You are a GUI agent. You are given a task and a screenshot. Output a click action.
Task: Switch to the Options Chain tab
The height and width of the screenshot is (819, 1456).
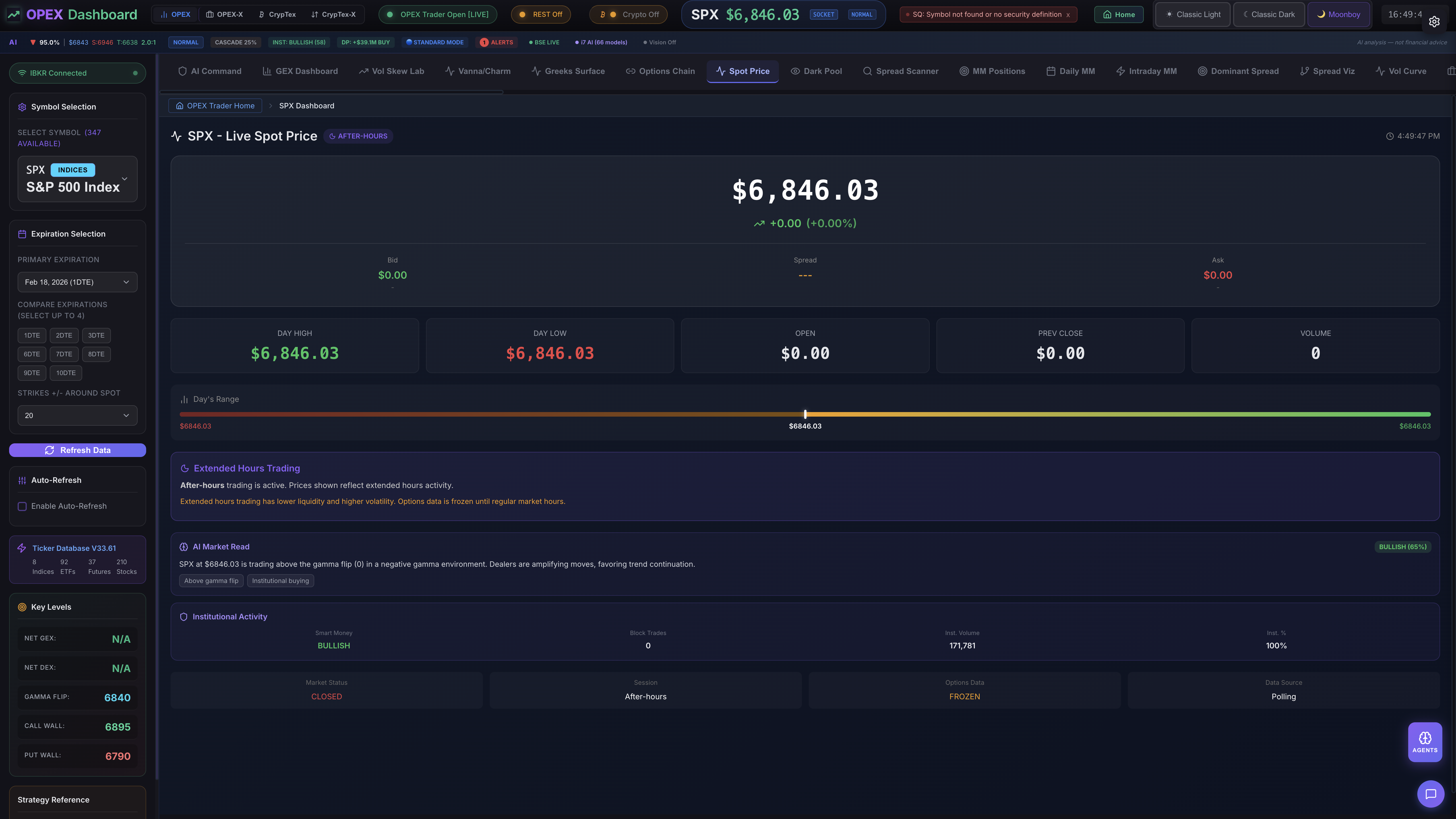(660, 71)
